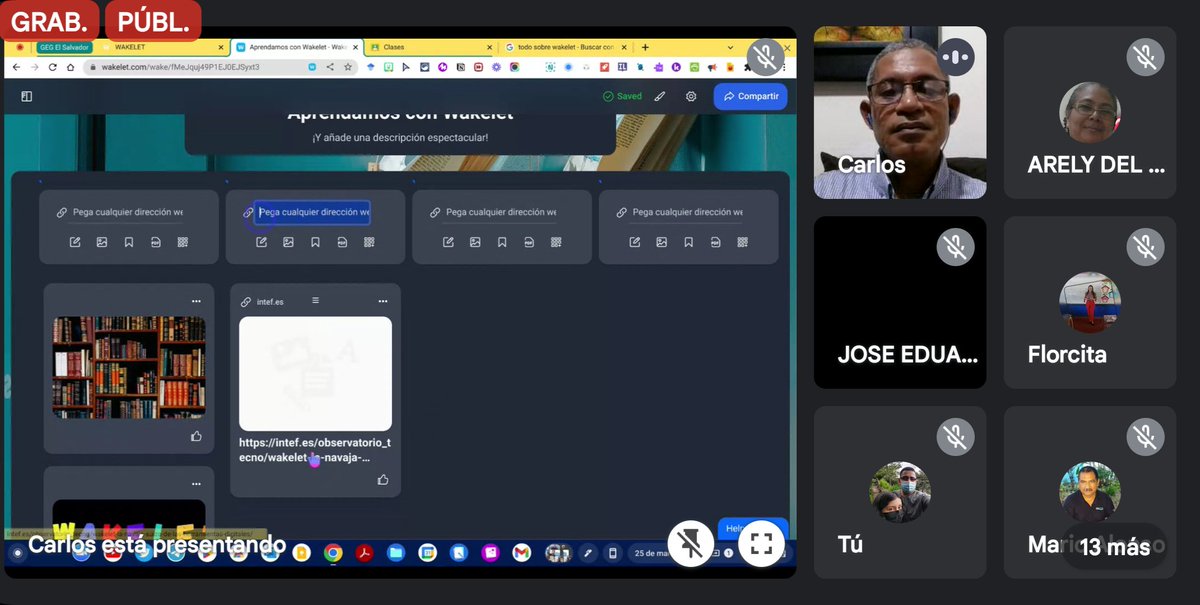Click the PÚBL. badge
The image size is (1200, 605).
click(153, 21)
